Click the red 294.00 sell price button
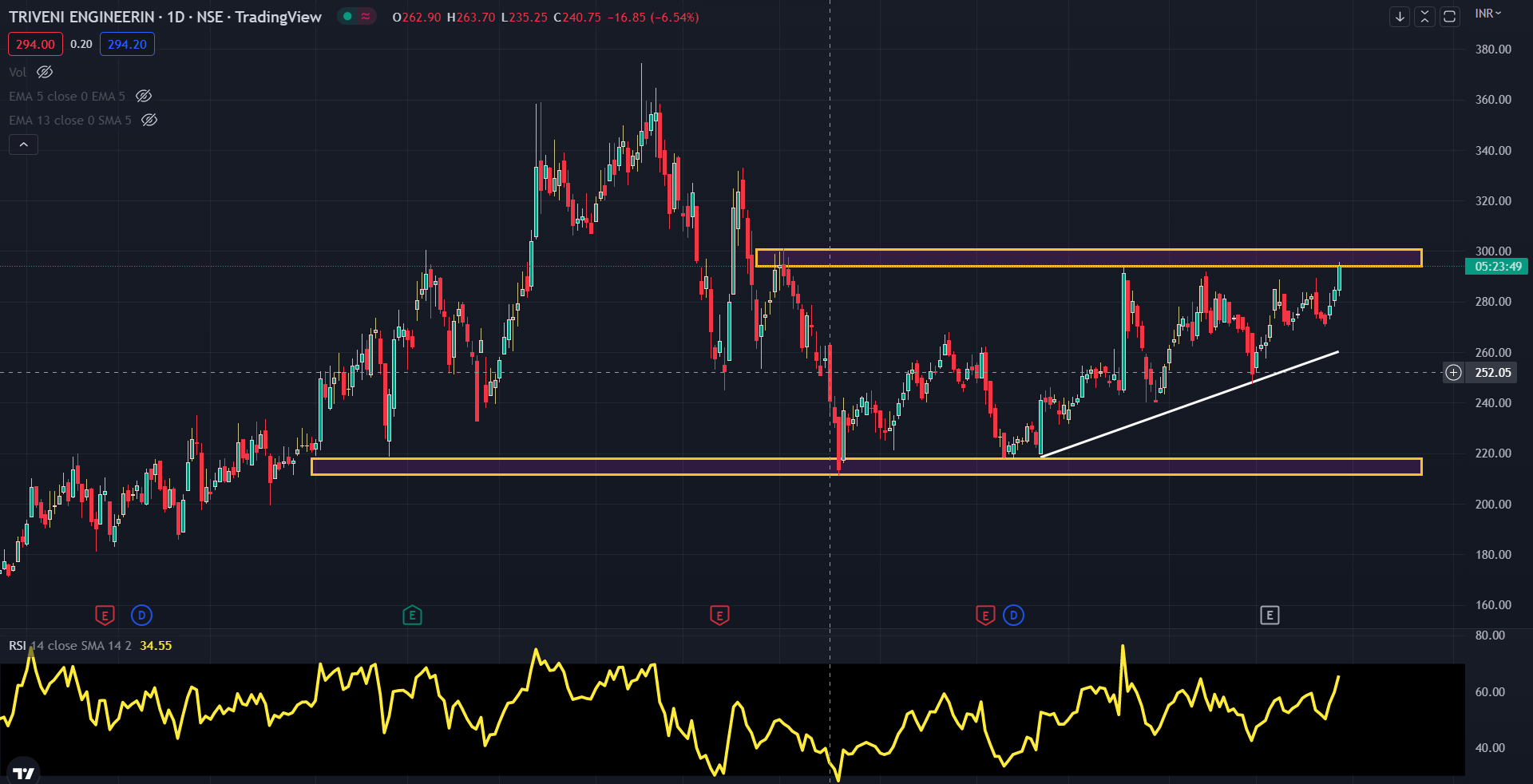Screen dimensions: 1533x784 (x=35, y=45)
